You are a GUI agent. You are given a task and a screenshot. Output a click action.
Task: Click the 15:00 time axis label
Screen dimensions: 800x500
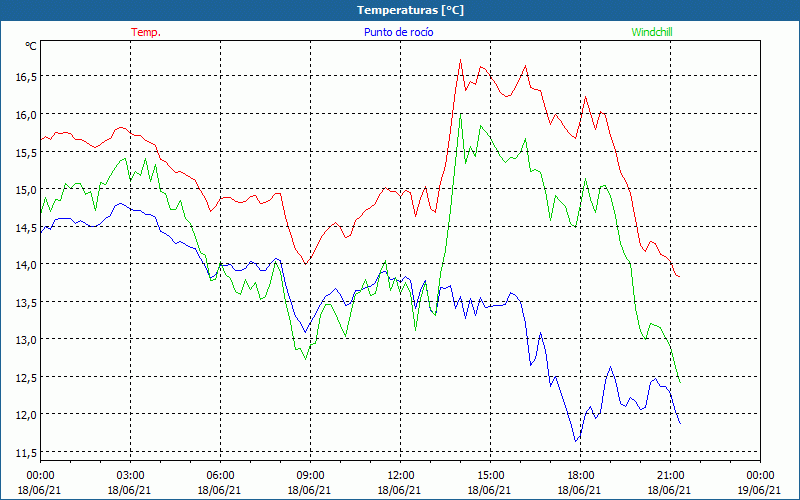tap(490, 476)
